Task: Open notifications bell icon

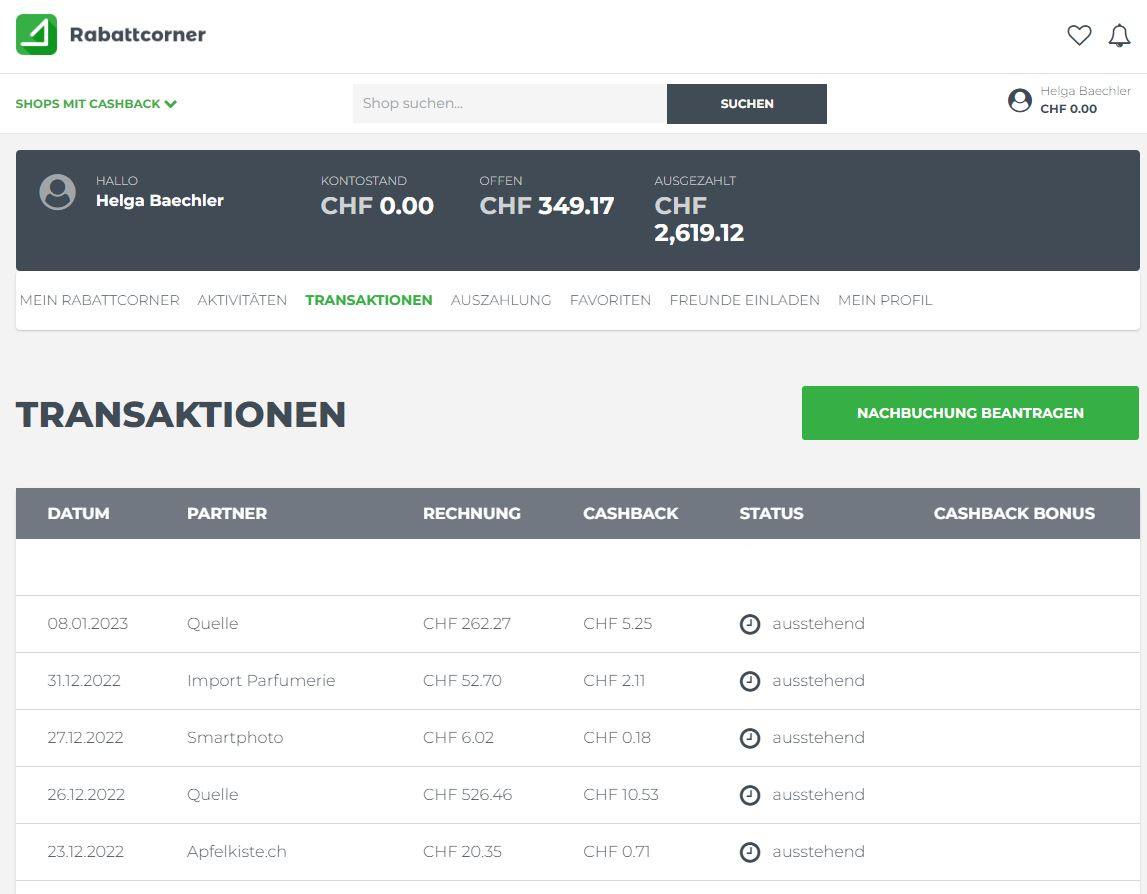Action: coord(1119,35)
